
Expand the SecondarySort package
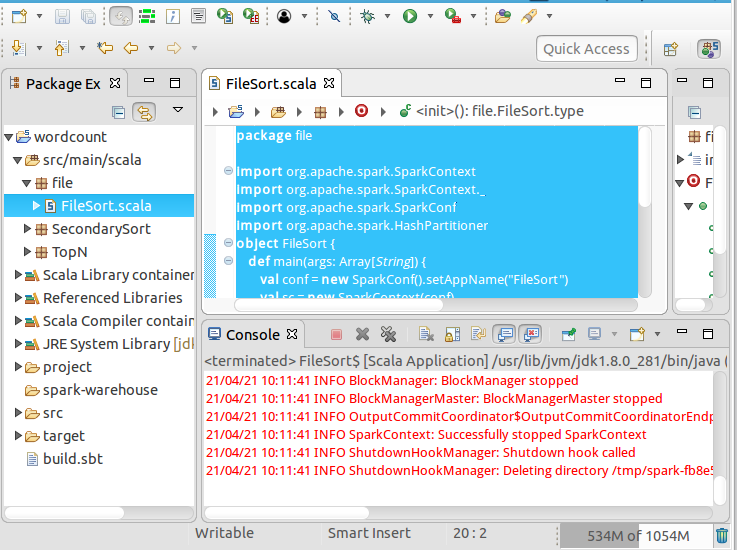pos(27,228)
